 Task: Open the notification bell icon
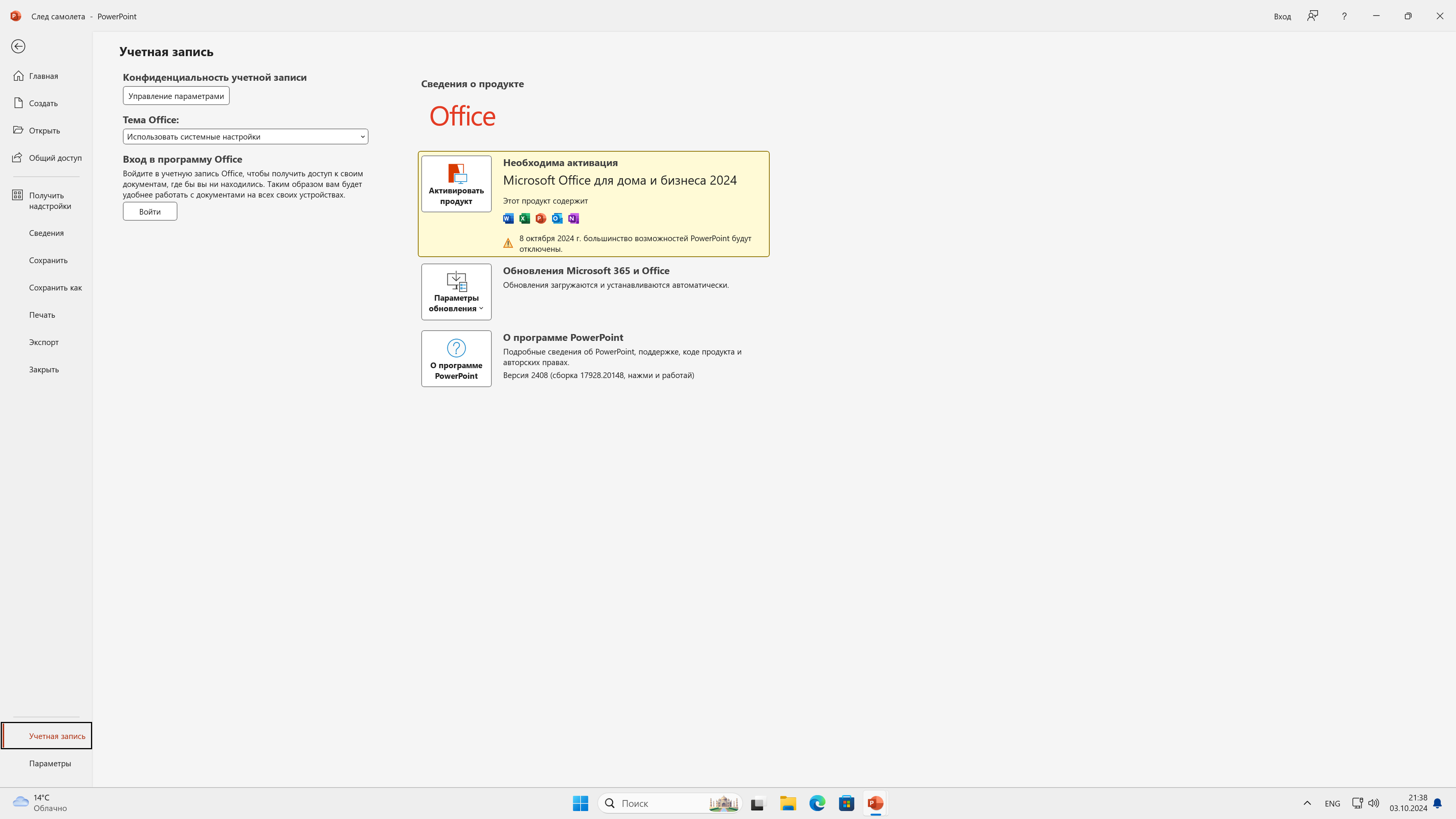click(1437, 803)
